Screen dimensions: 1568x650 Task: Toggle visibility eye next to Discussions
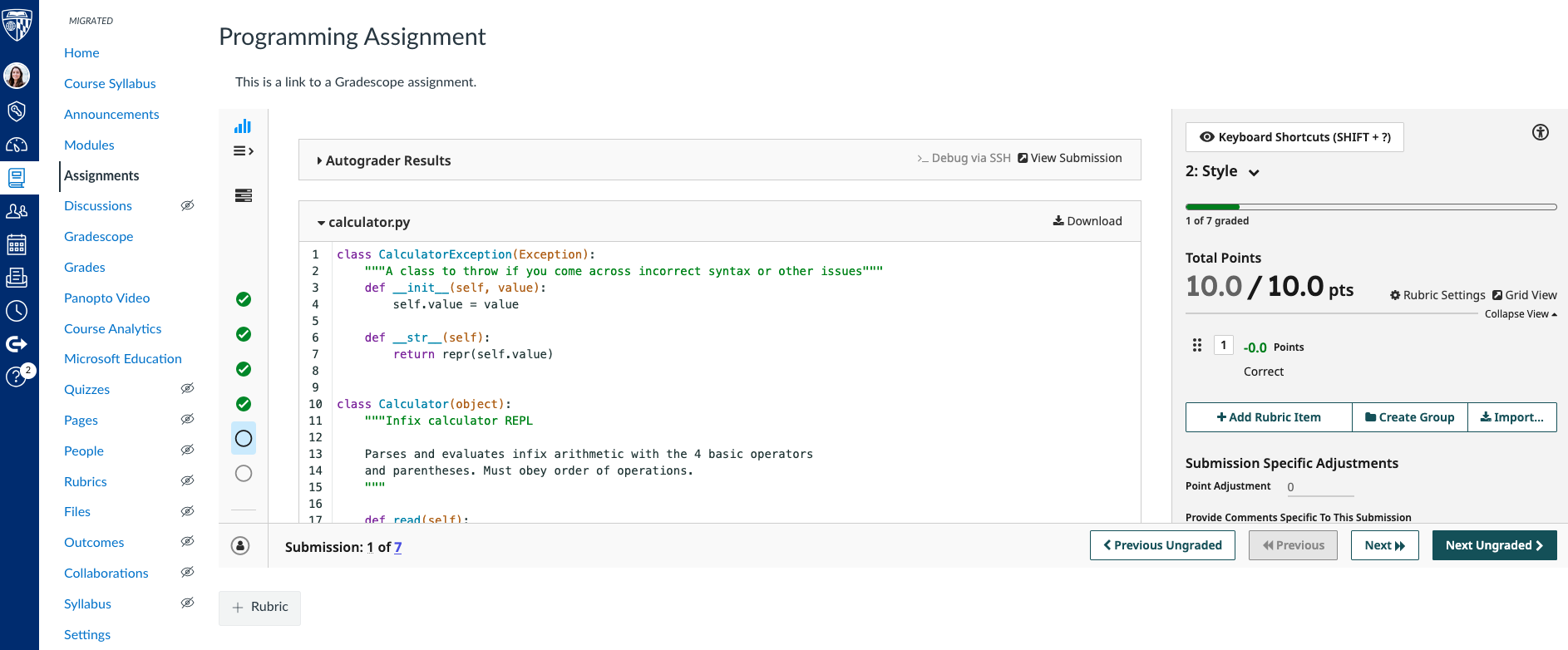click(x=188, y=205)
